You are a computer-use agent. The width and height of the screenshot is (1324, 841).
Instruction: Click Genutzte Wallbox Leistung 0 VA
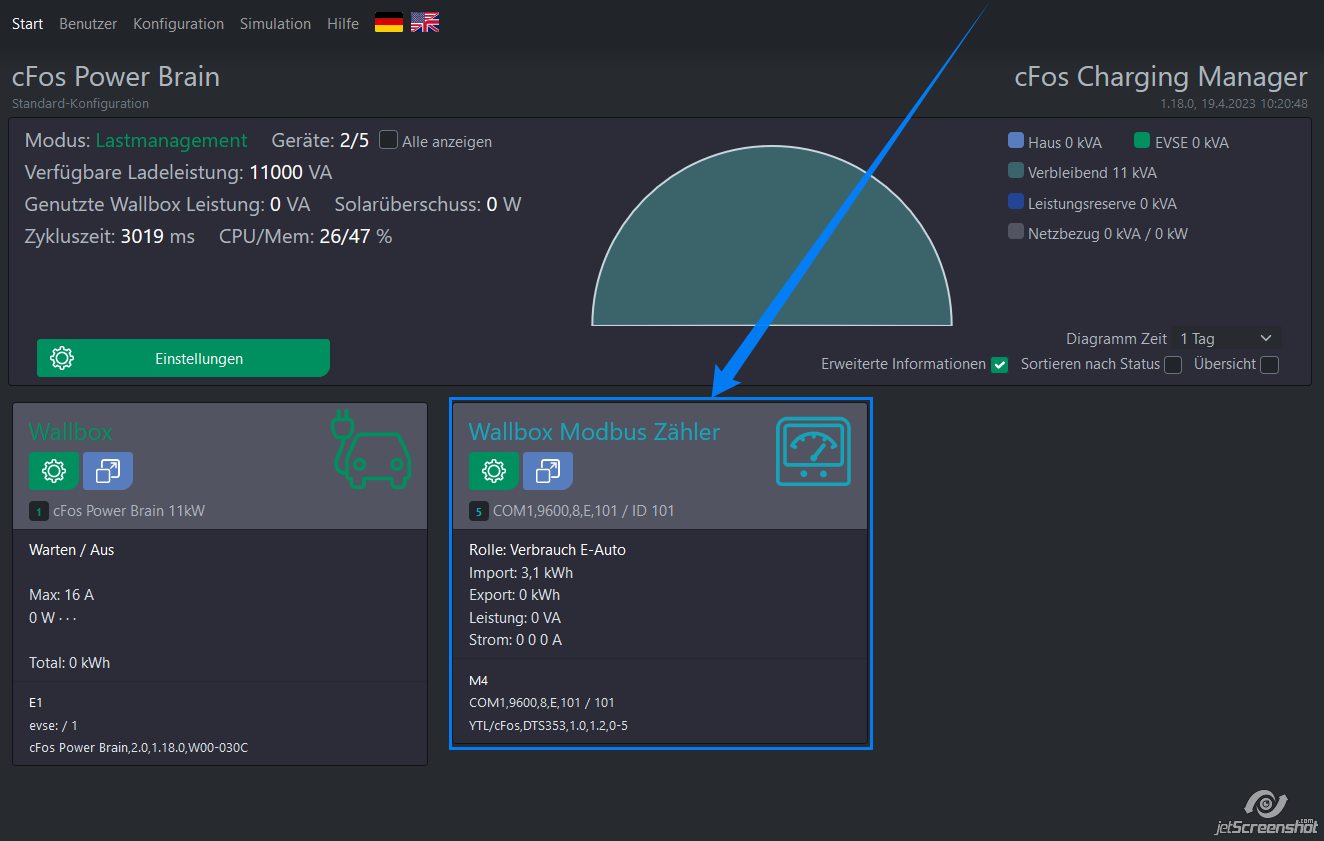[167, 205]
